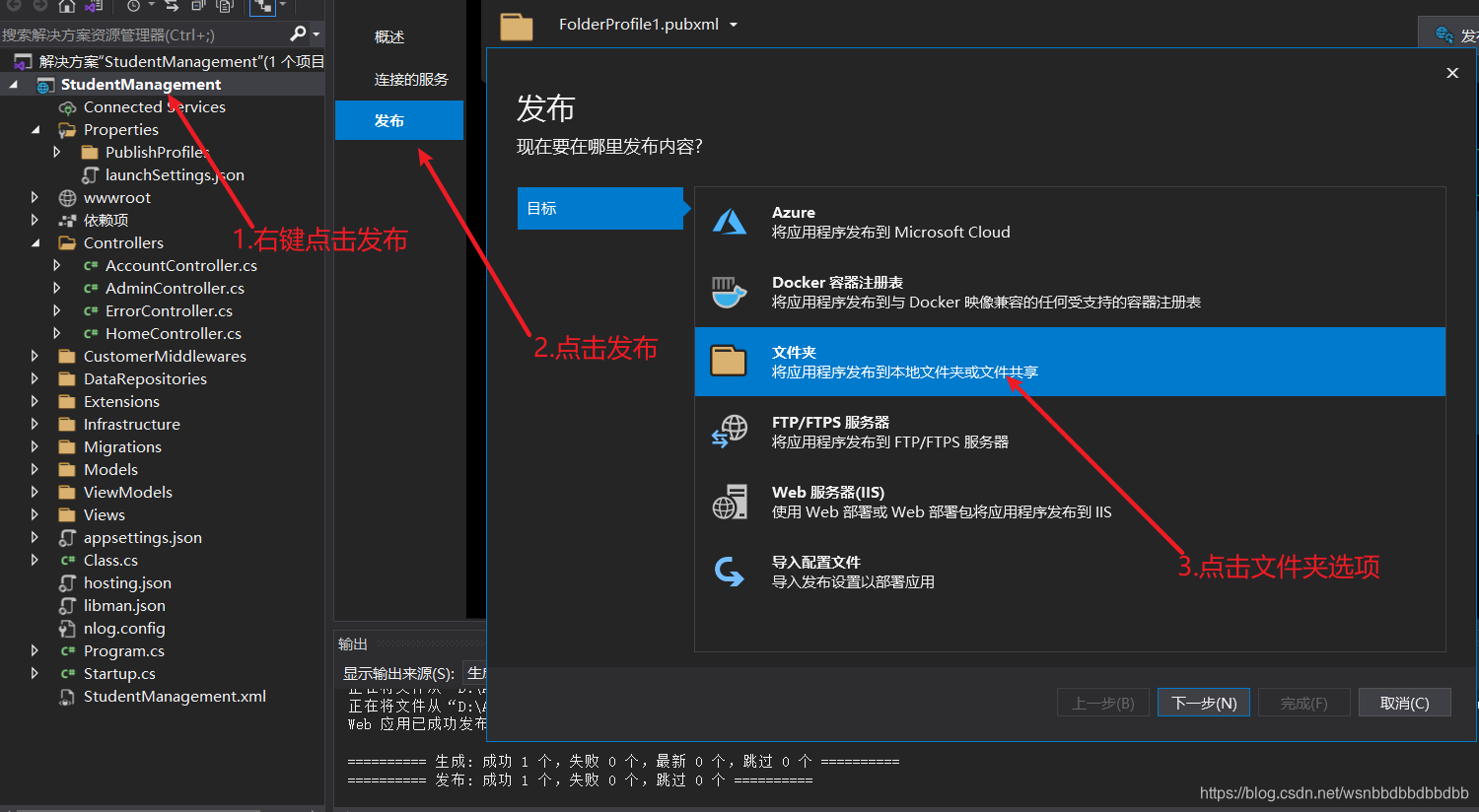Click the clock history icon in the toolbar
1479x812 pixels.
133,7
